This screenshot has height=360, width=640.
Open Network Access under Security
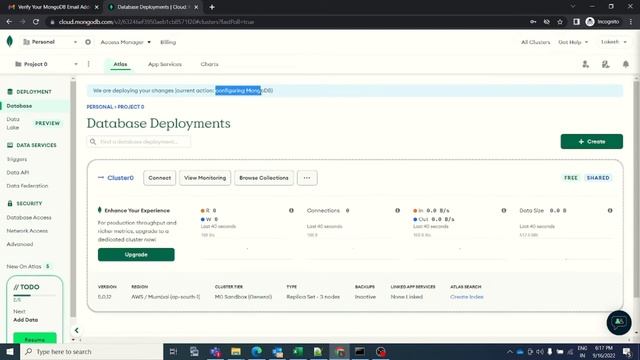tap(27, 231)
